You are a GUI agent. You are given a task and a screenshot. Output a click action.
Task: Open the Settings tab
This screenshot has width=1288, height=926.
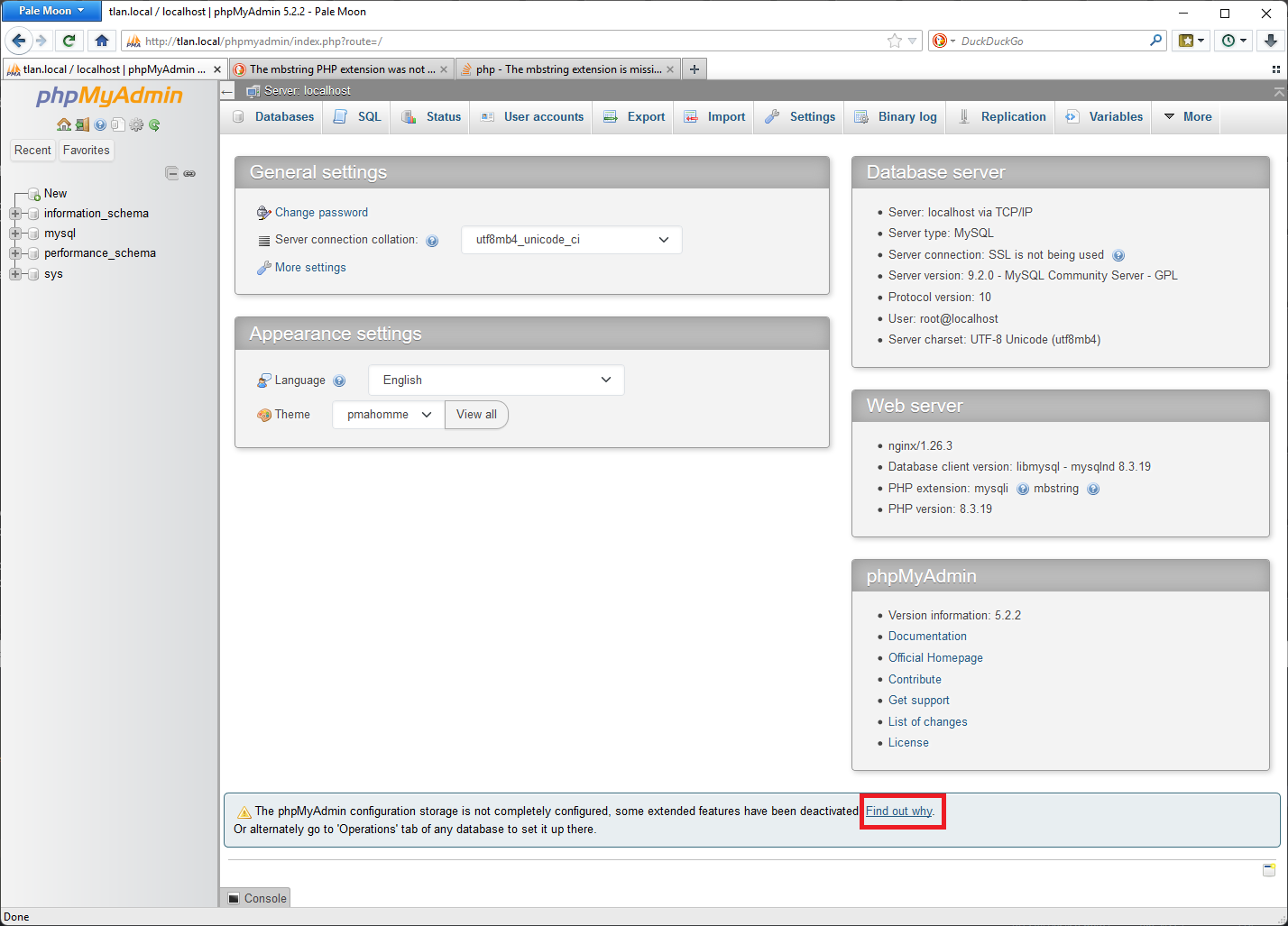[800, 117]
